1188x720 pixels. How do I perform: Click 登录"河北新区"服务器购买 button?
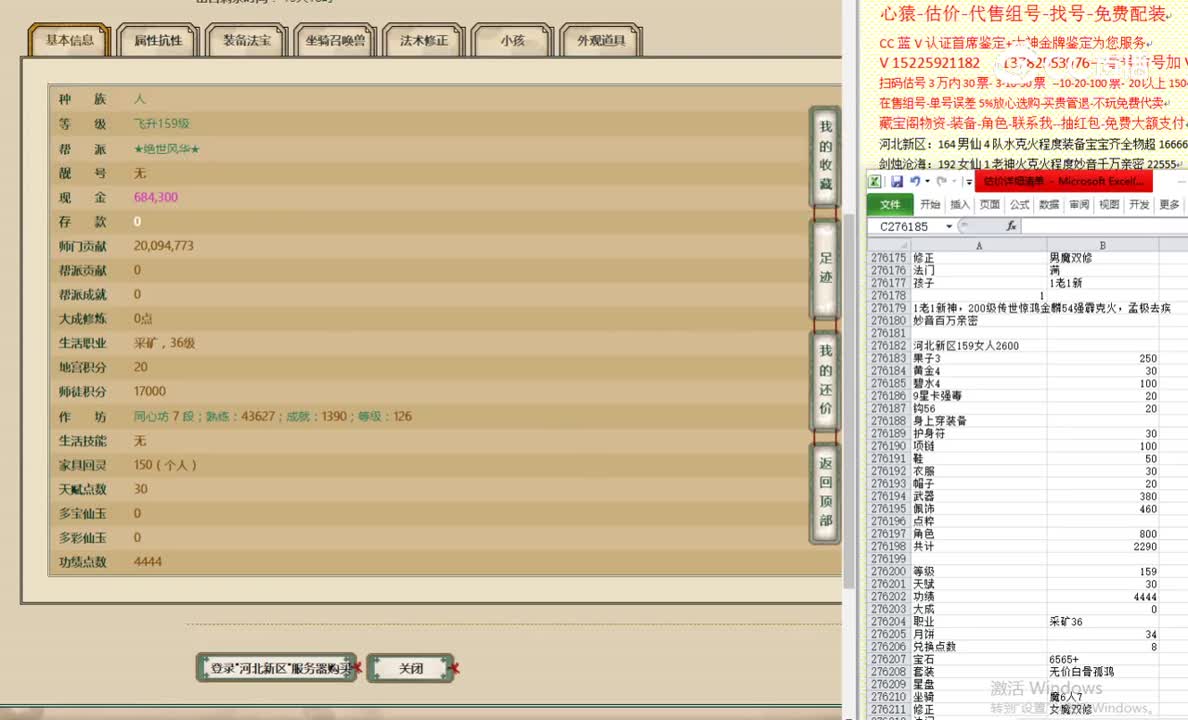[277, 668]
